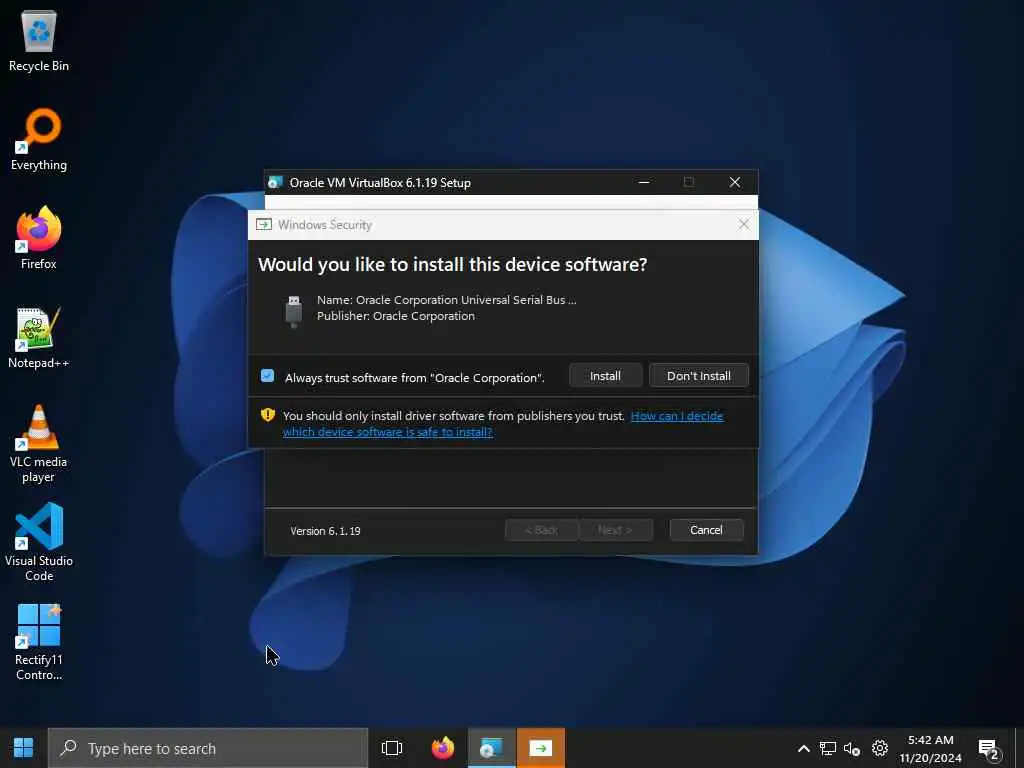The height and width of the screenshot is (768, 1024).
Task: Click the Windows Start button
Action: click(24, 748)
